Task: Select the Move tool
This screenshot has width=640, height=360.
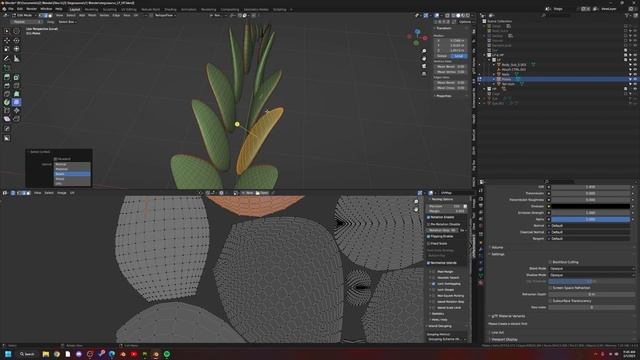Action: pyautogui.click(x=7, y=40)
